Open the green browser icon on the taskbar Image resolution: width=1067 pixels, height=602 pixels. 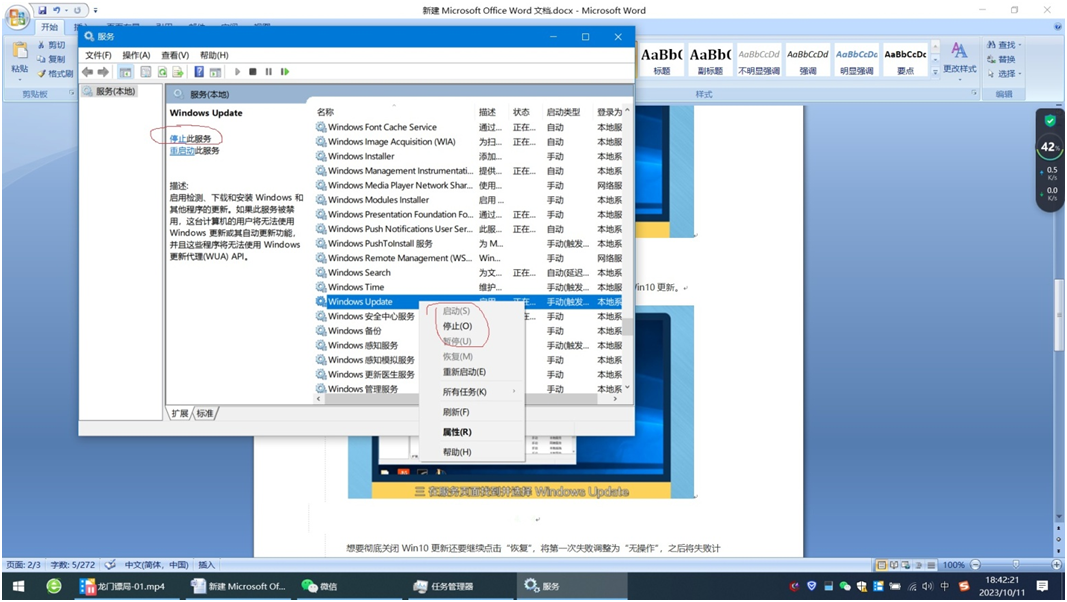(x=54, y=586)
